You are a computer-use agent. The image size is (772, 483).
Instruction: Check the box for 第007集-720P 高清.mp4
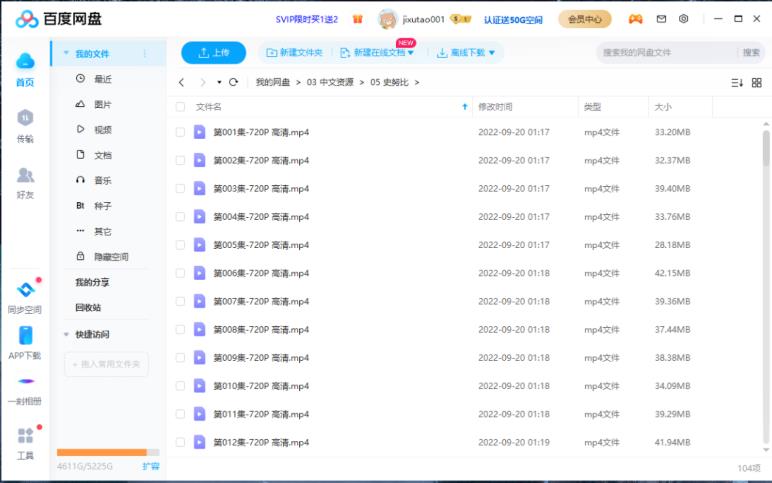180,301
